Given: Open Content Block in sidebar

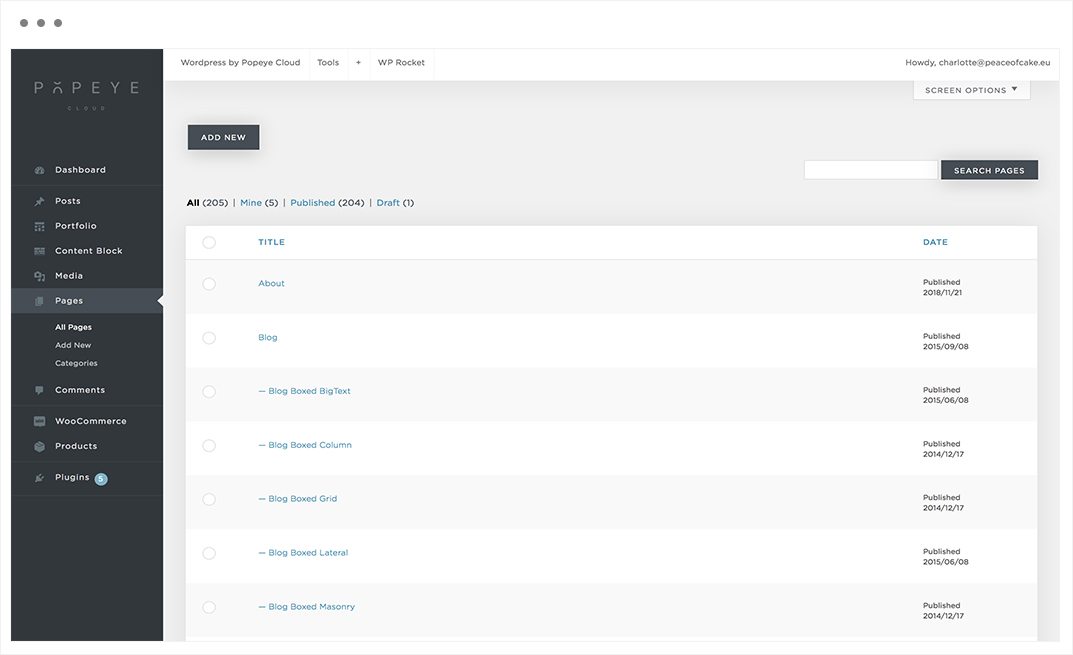Looking at the screenshot, I should [x=88, y=251].
